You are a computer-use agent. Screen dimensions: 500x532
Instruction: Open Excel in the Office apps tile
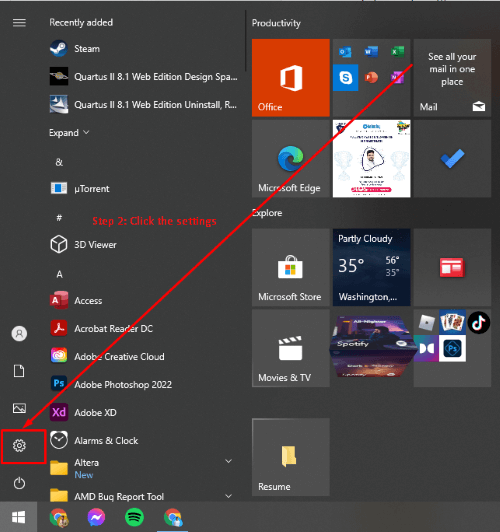pyautogui.click(x=397, y=52)
